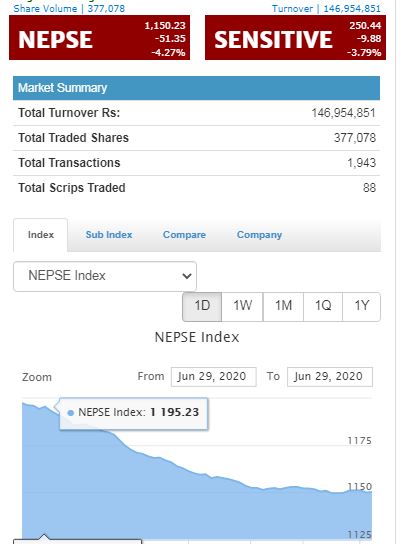Screen dimensions: 409x544
Task: Click the dropdown chevron arrow
Action: click(187, 276)
